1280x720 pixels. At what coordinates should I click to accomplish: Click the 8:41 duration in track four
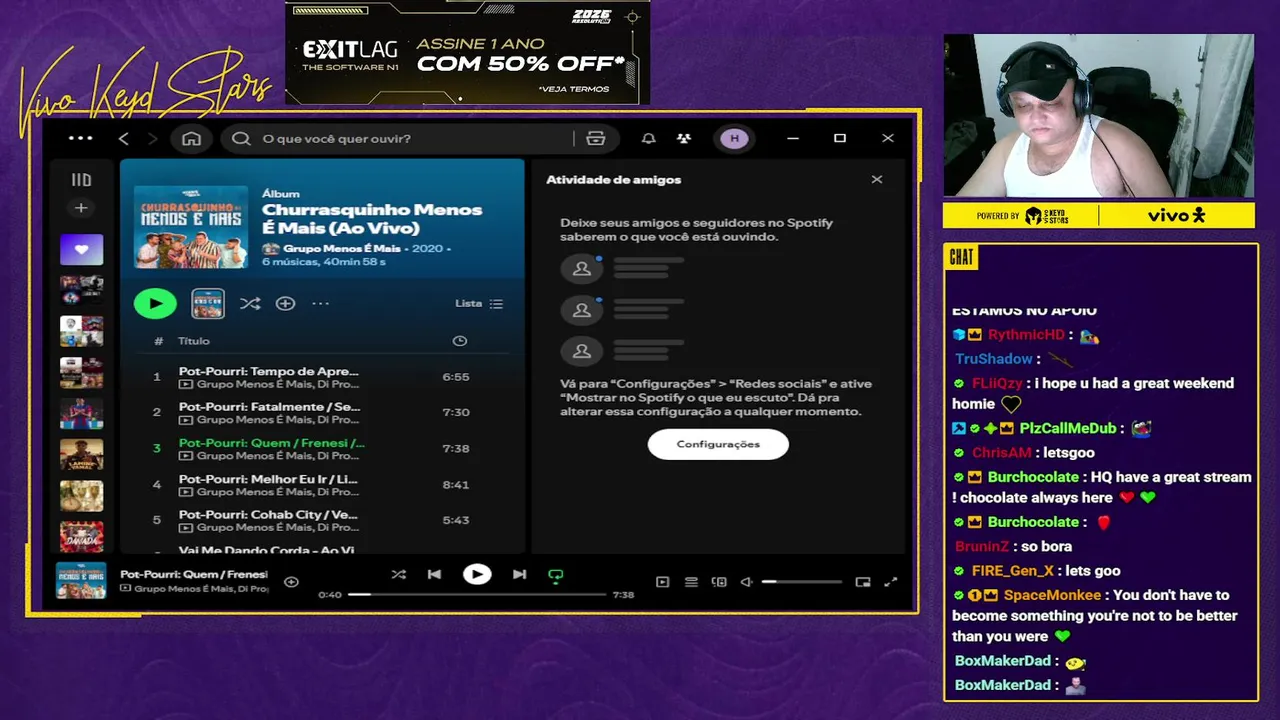click(x=456, y=485)
